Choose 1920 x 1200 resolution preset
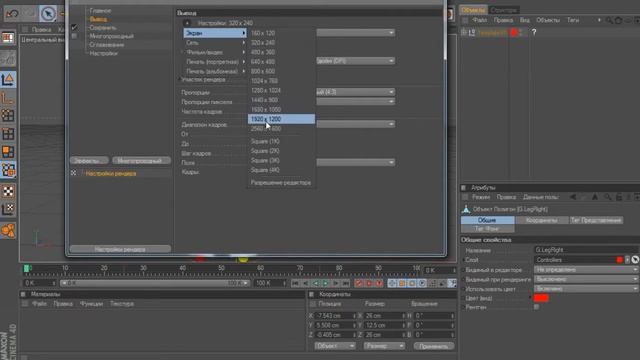 282,119
